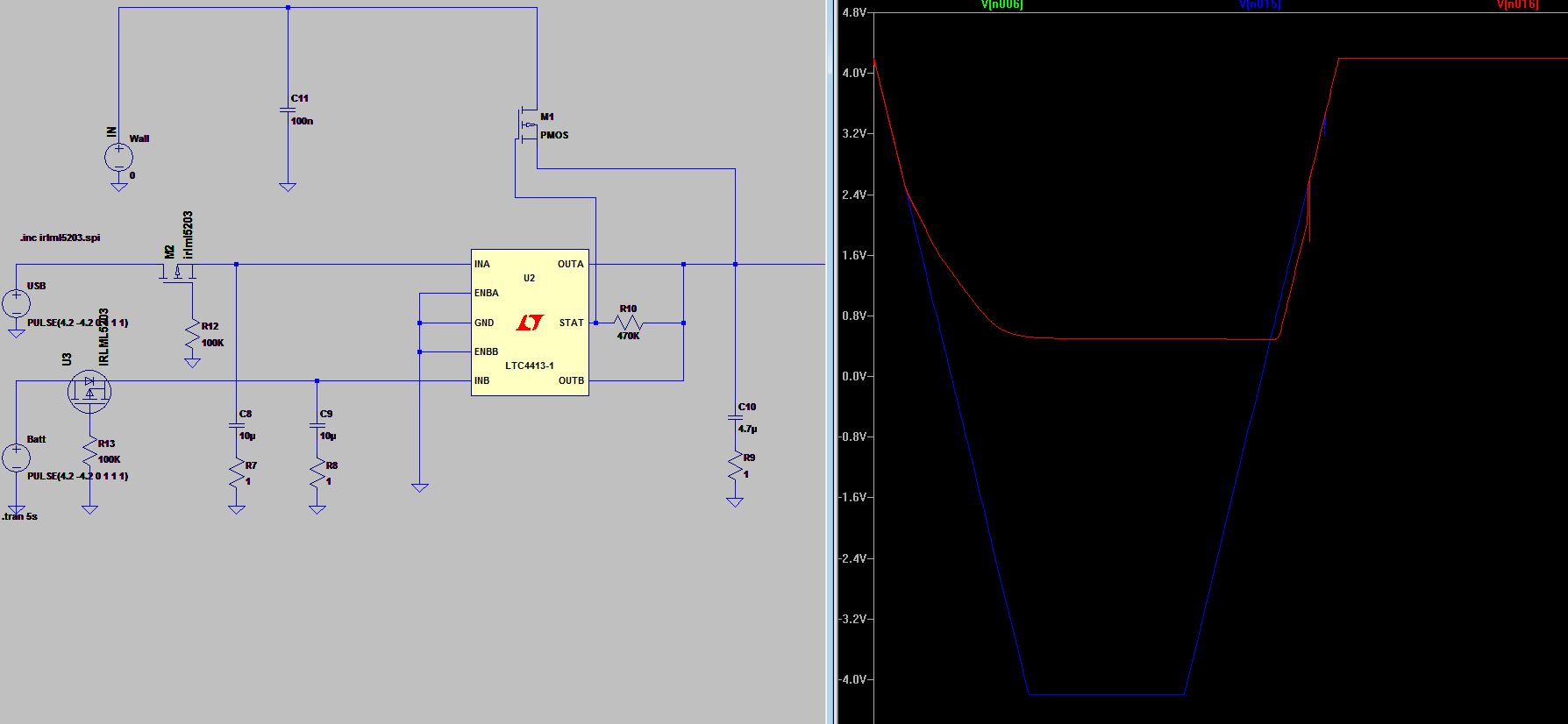Click the Linear Technology logo on U2
Screen dimensions: 1568x724
530,323
